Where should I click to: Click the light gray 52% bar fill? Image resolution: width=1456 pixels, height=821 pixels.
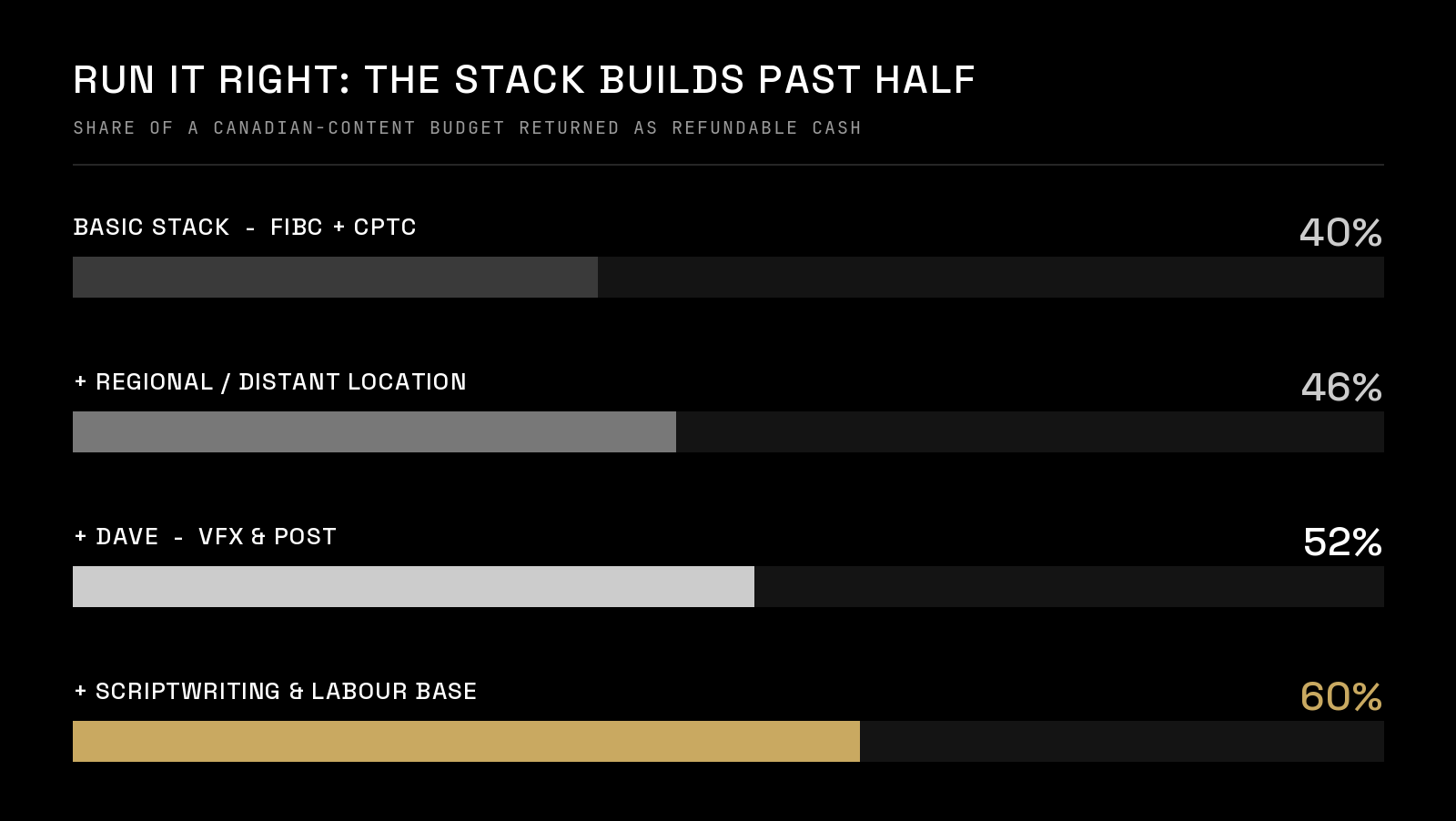pos(413,586)
